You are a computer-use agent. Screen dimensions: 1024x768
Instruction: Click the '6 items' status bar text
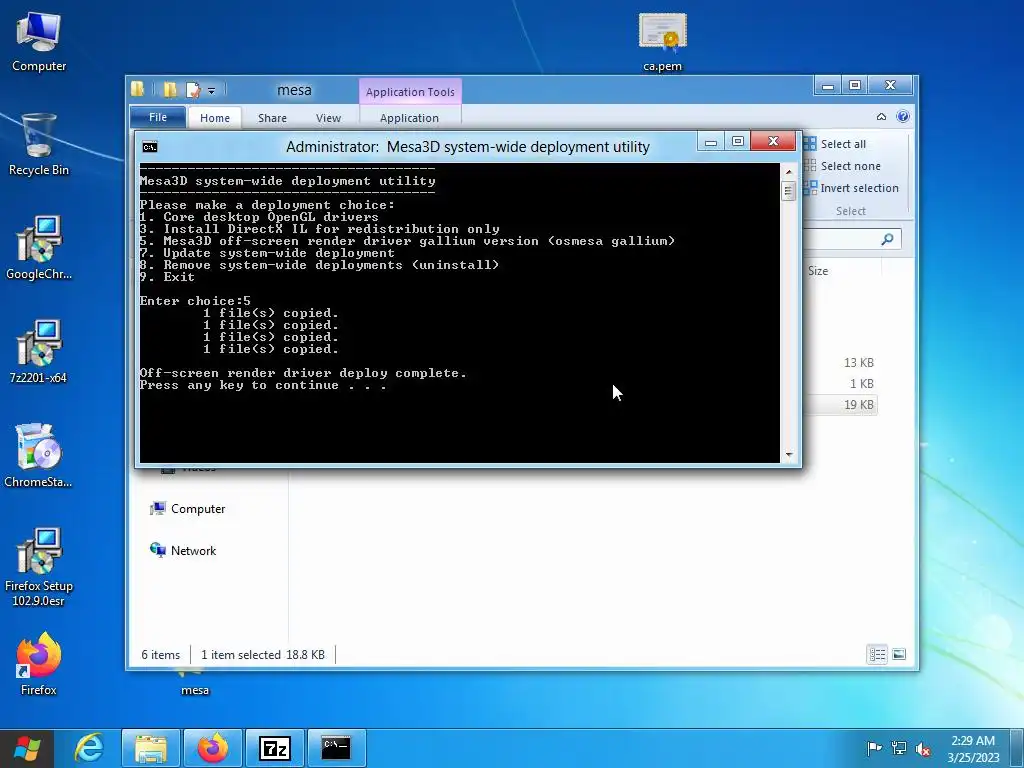point(161,654)
